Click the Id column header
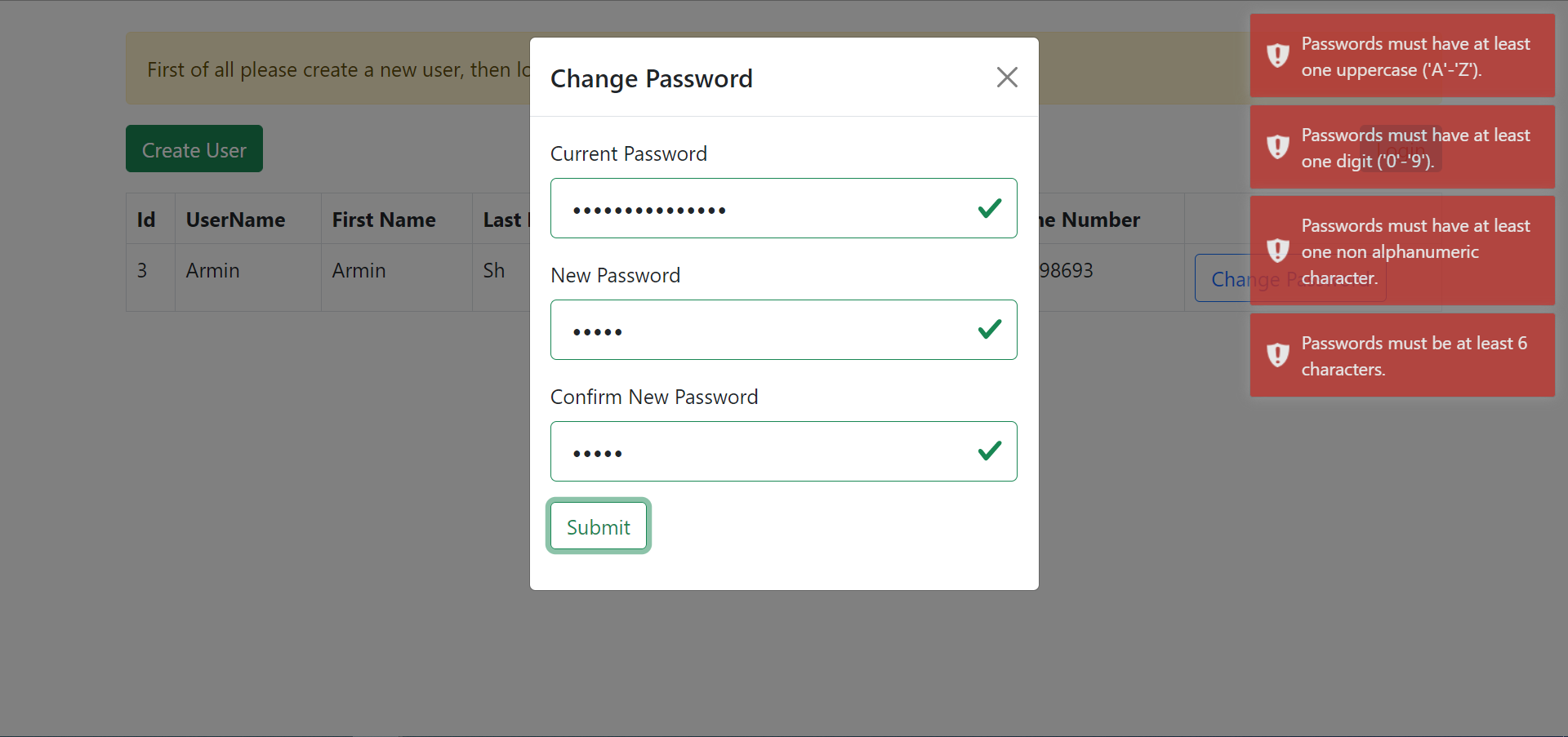1568x737 pixels. click(146, 220)
